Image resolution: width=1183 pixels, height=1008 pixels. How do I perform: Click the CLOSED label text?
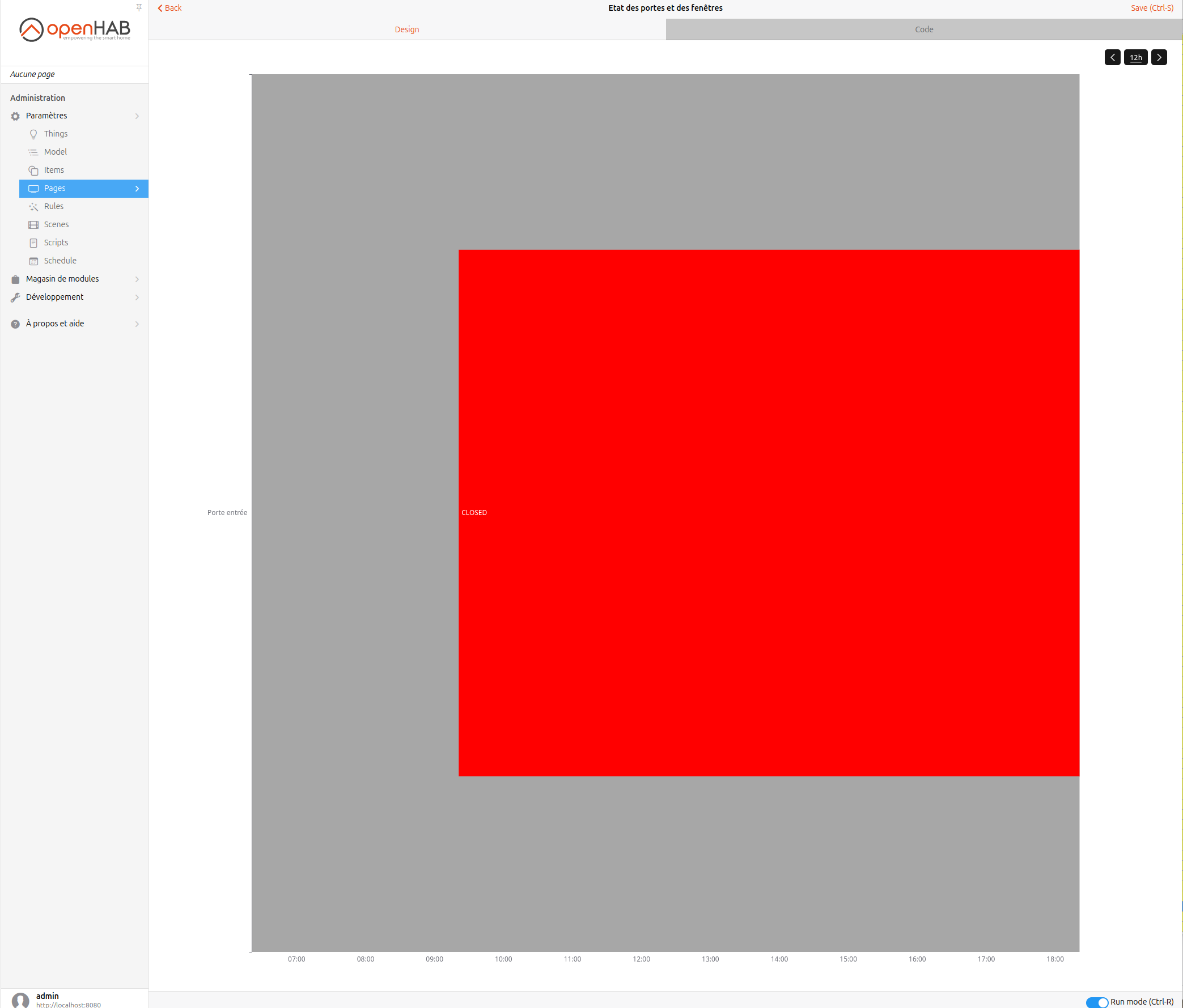tap(474, 513)
